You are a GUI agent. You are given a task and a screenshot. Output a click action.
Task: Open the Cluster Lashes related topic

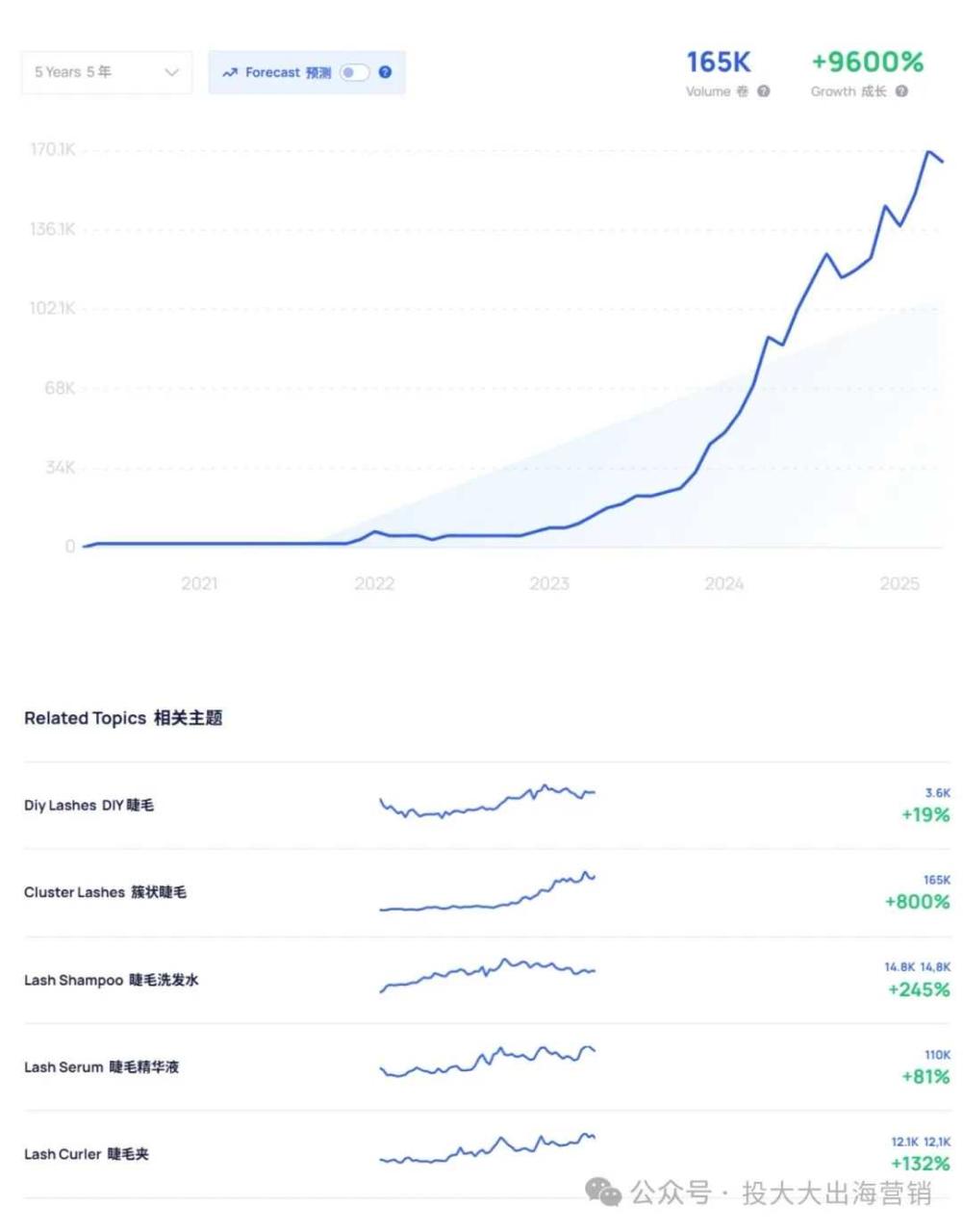(x=105, y=892)
